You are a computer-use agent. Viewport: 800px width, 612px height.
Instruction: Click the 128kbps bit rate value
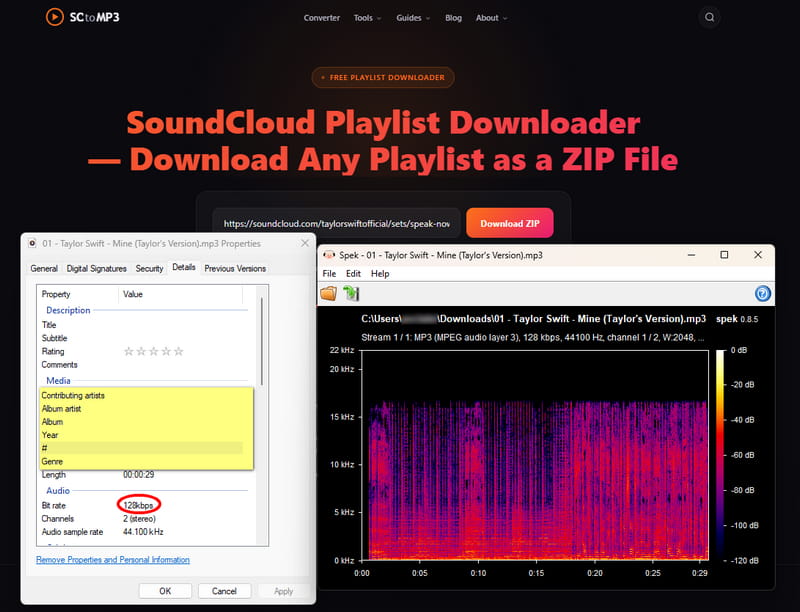point(138,505)
